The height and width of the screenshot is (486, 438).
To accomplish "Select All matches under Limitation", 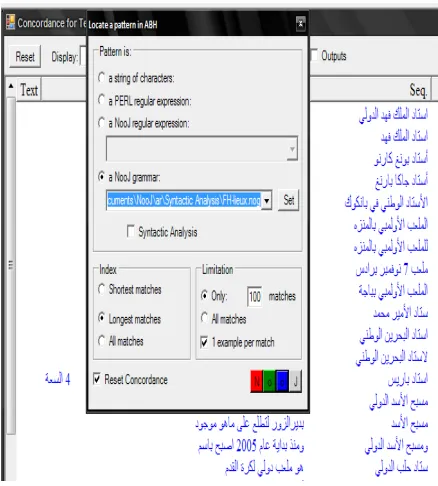I will (x=205, y=318).
